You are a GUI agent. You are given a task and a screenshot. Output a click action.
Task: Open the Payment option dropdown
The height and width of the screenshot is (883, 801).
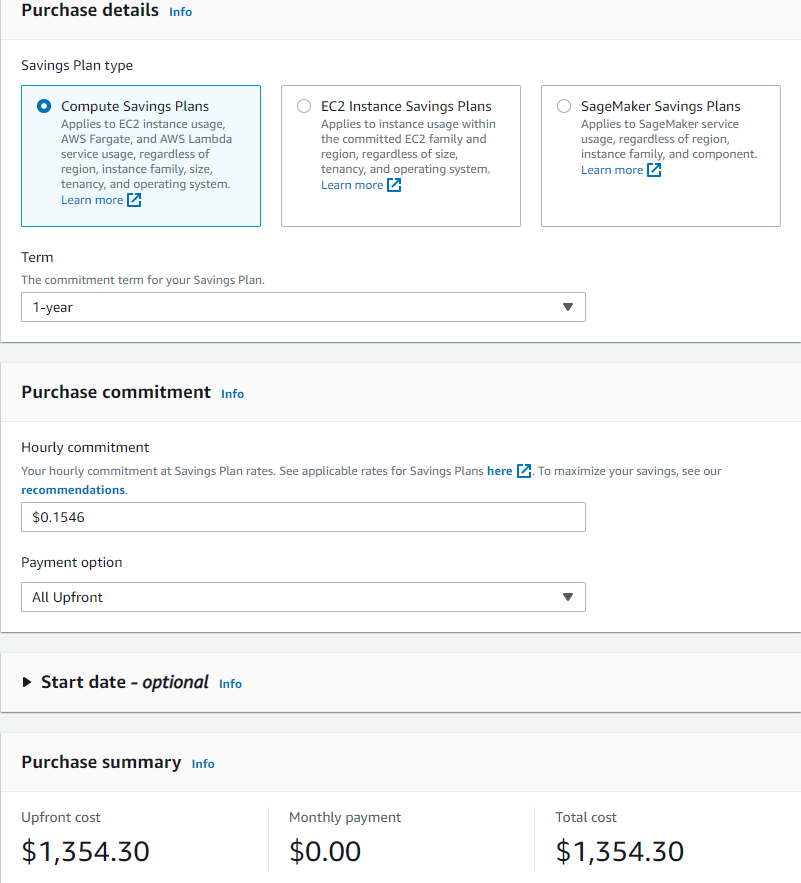click(303, 597)
